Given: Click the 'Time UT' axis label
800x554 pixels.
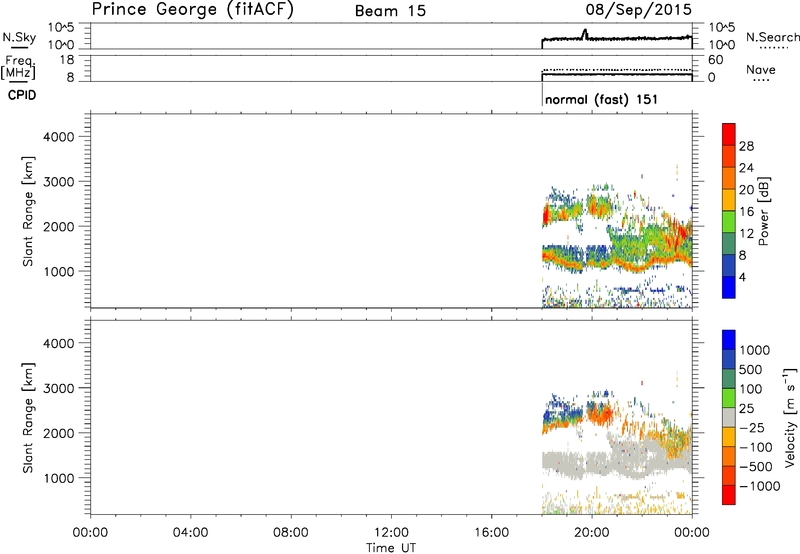Looking at the screenshot, I should (x=391, y=548).
